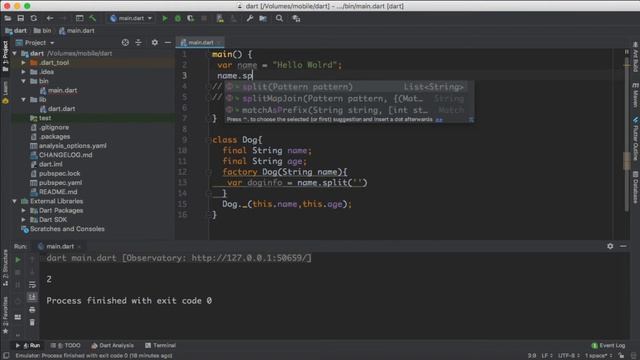Toggle soft-wrap in Run console

pyautogui.click(x=32, y=284)
